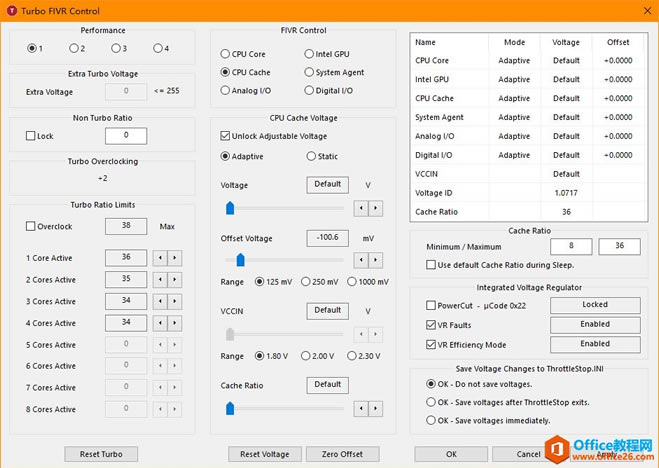659x468 pixels.
Task: Increase the 1 Core Active ratio arrow
Action: tap(175, 258)
